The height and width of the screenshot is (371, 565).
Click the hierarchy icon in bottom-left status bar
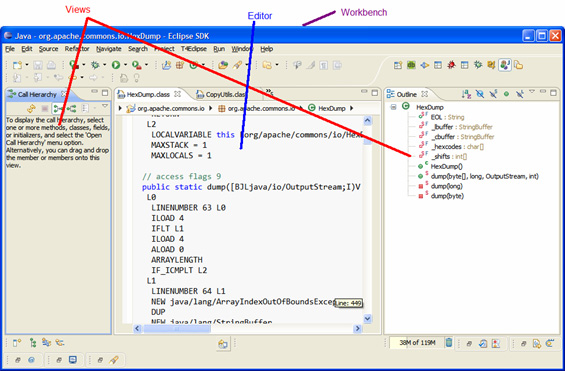point(33,343)
